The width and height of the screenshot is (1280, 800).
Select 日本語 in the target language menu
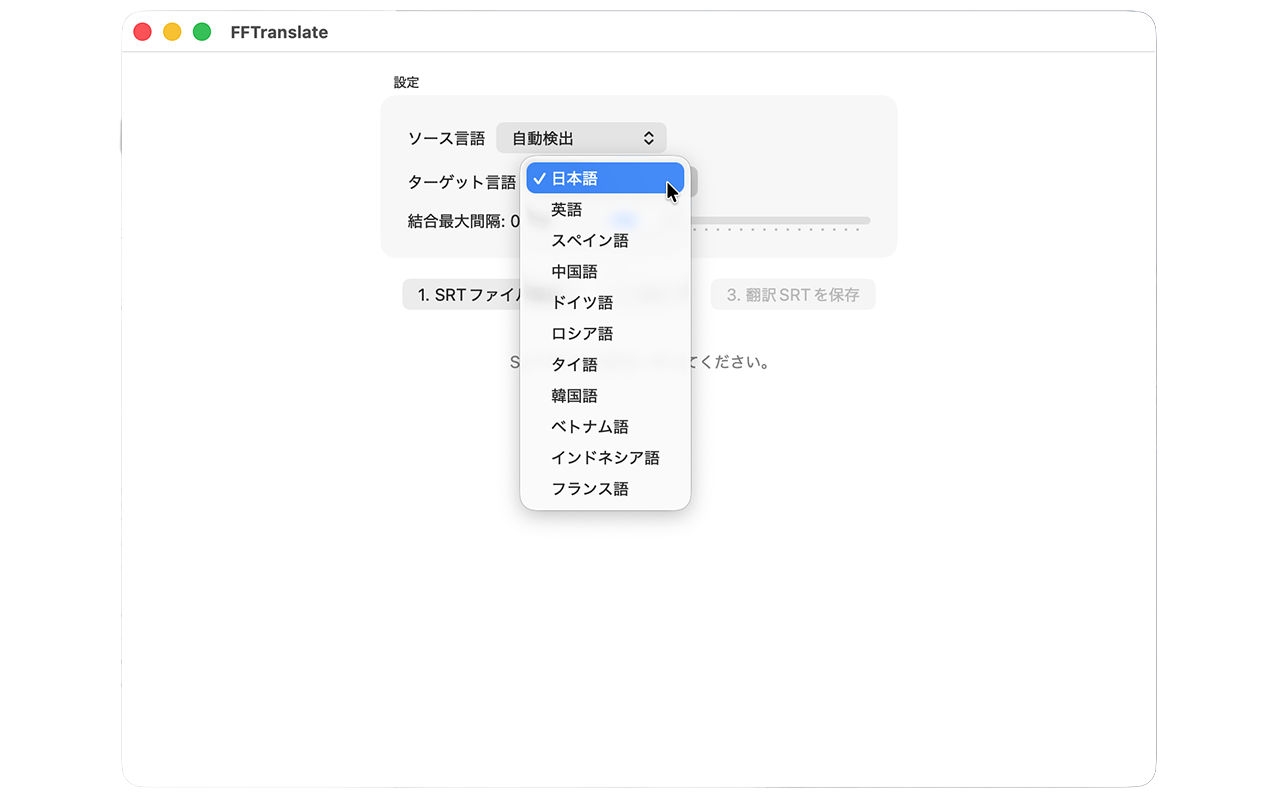(605, 179)
